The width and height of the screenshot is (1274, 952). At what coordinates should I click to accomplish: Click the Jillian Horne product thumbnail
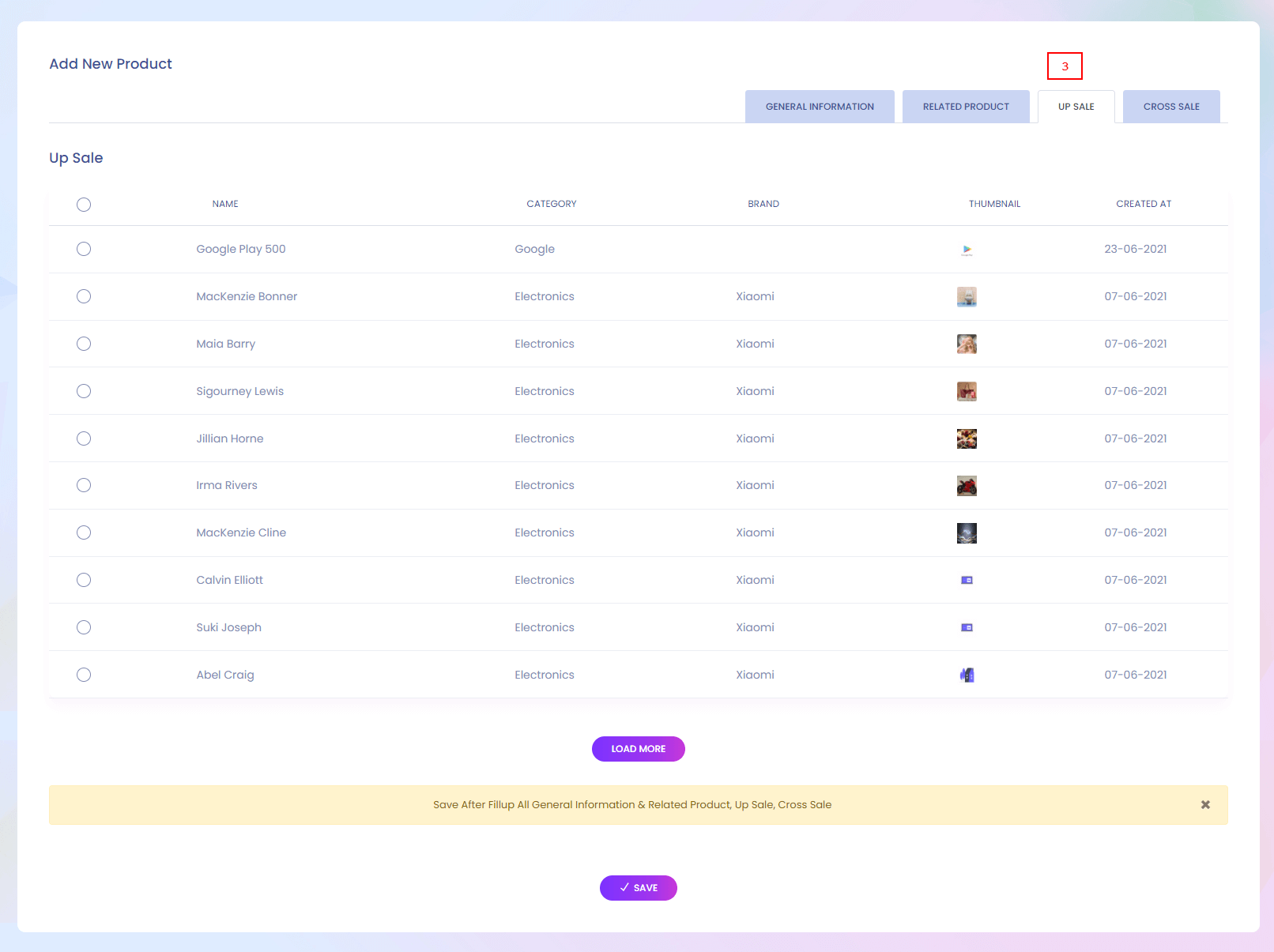967,438
